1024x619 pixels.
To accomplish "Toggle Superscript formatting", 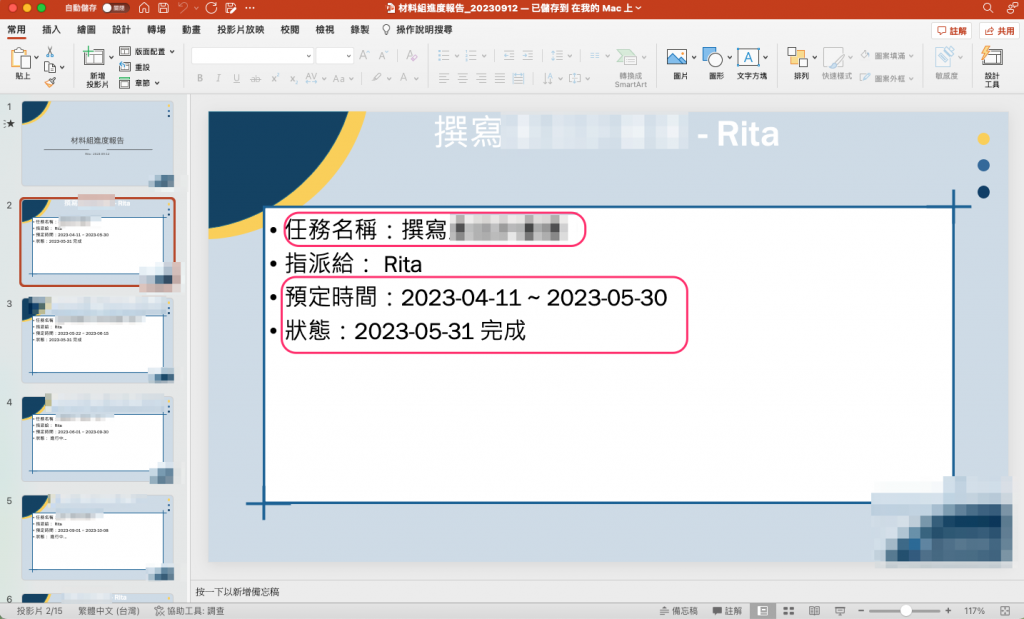I will [275, 78].
